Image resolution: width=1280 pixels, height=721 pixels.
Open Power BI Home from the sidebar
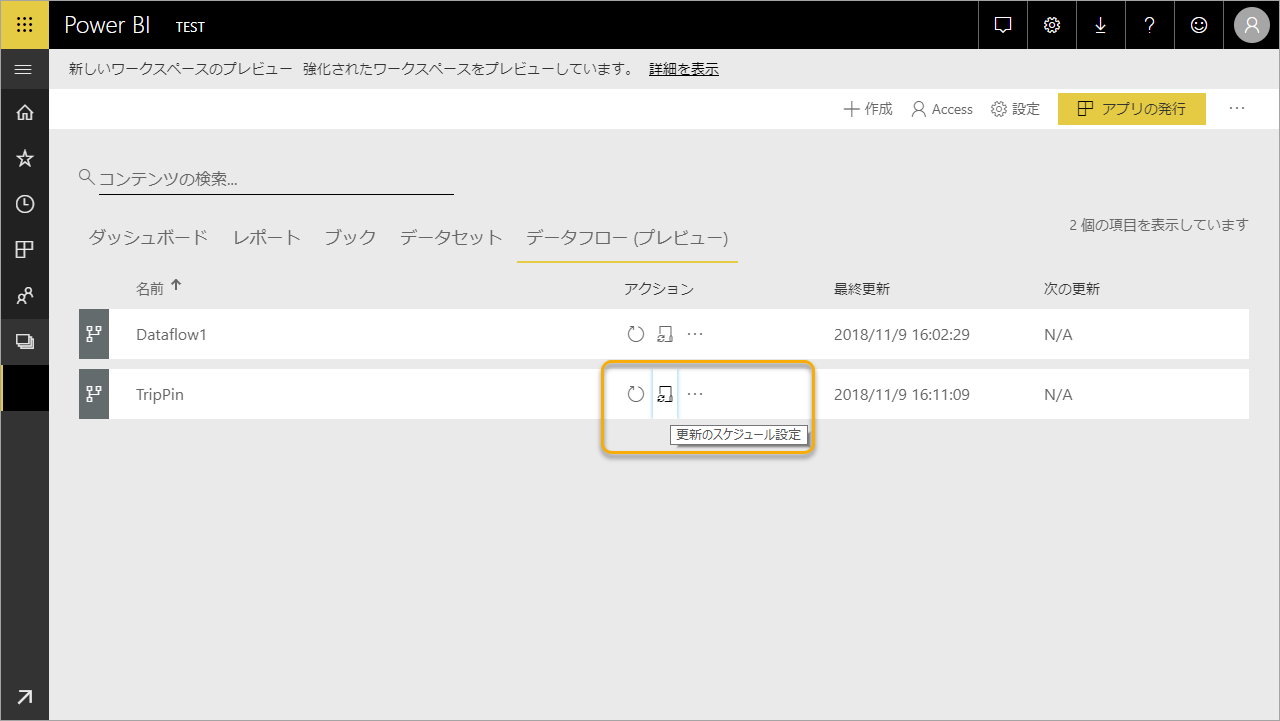coord(25,111)
